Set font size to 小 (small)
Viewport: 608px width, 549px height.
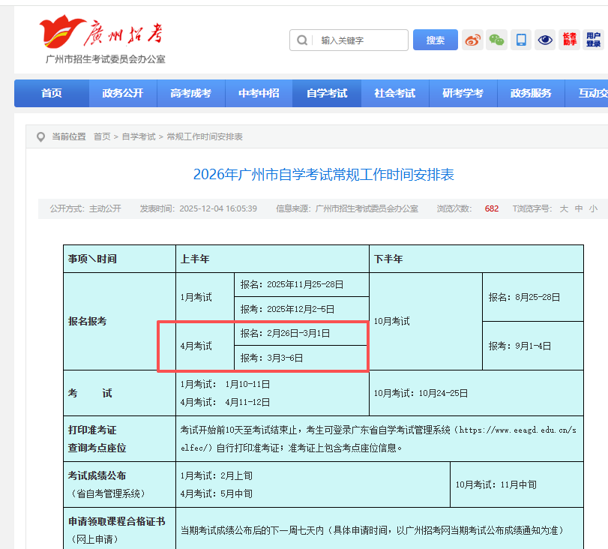coord(593,209)
